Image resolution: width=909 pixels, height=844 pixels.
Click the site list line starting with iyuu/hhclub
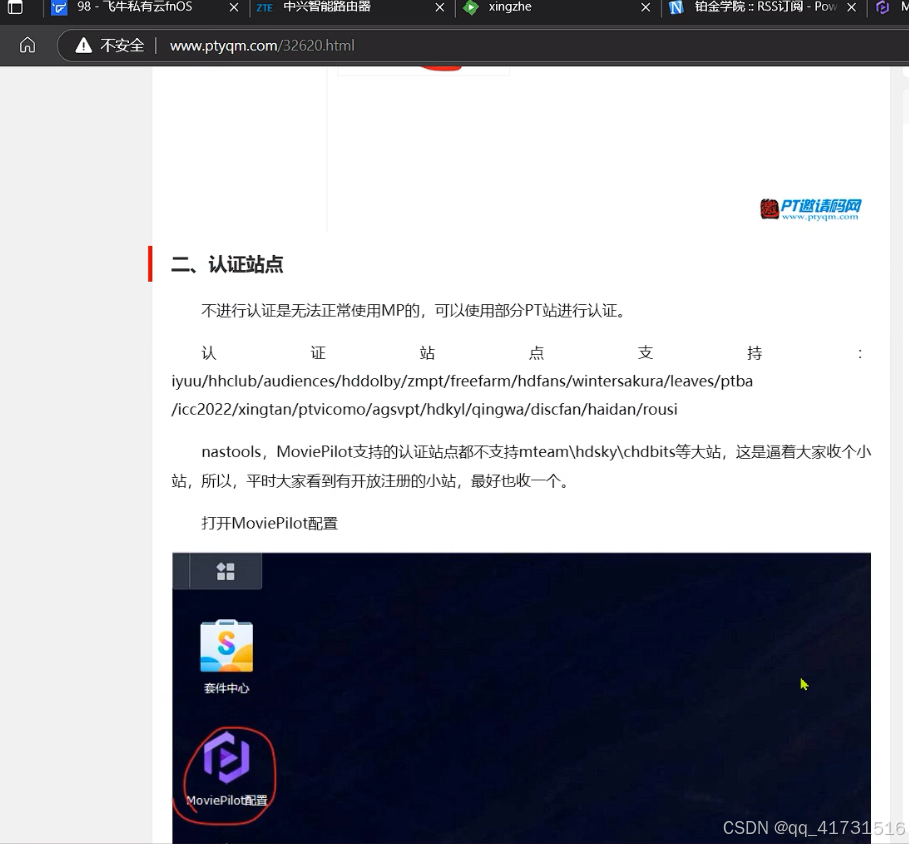tap(462, 381)
